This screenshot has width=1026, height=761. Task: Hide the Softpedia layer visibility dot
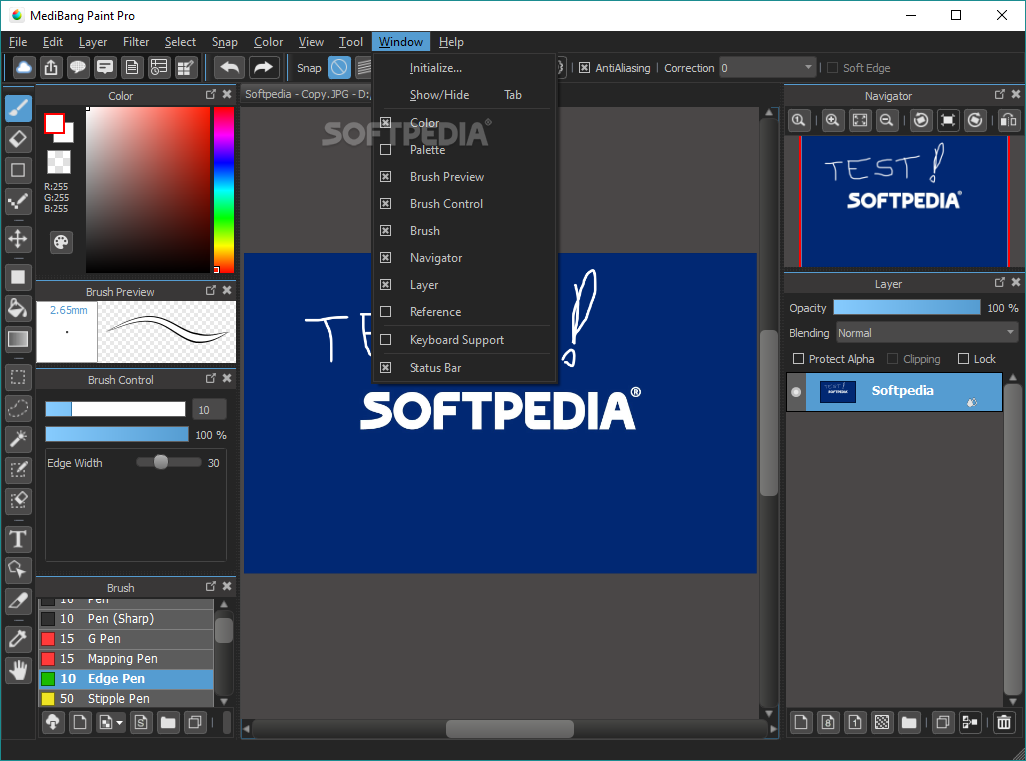(796, 392)
